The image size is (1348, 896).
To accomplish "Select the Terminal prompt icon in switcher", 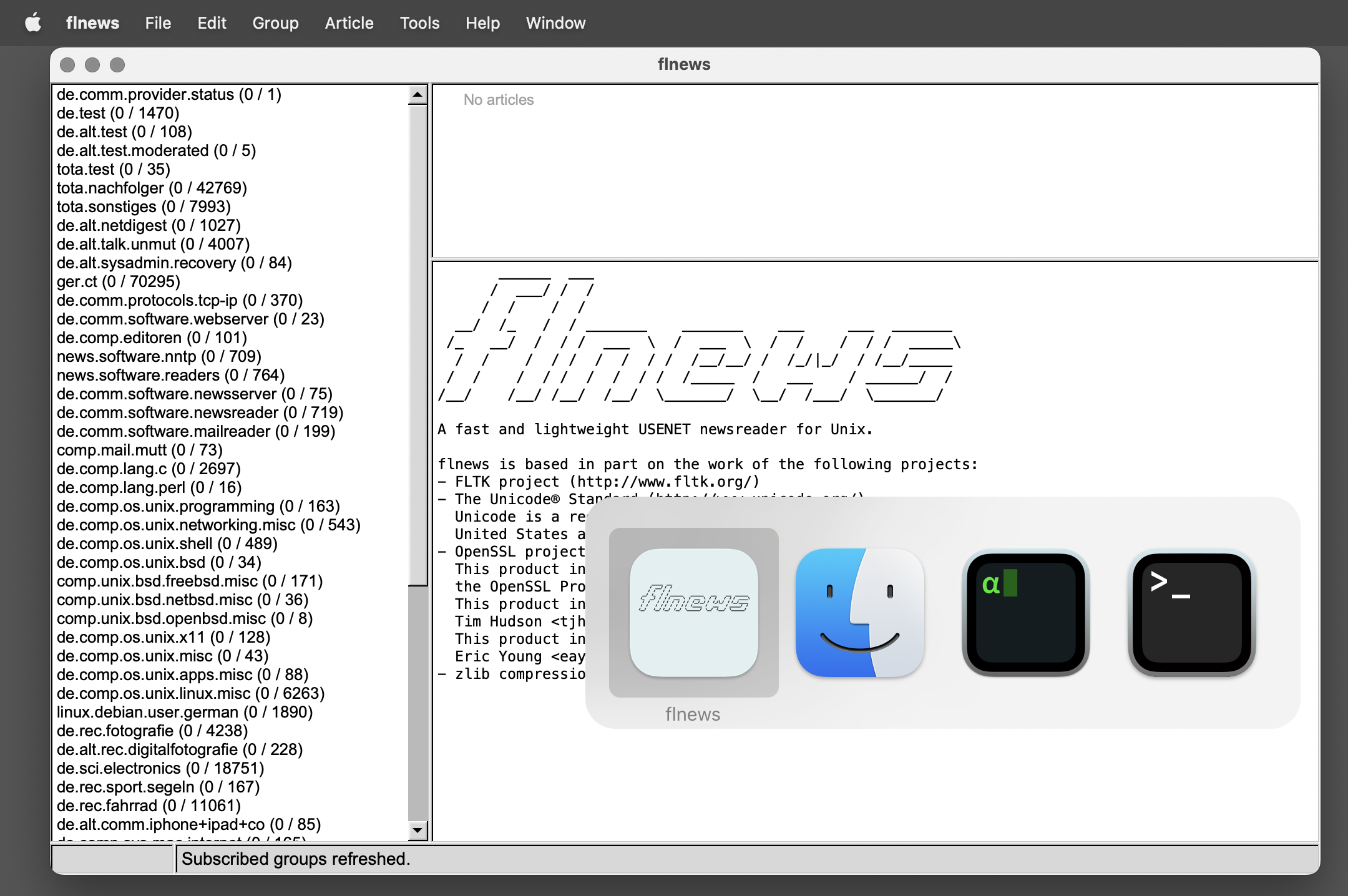I will pyautogui.click(x=1191, y=612).
